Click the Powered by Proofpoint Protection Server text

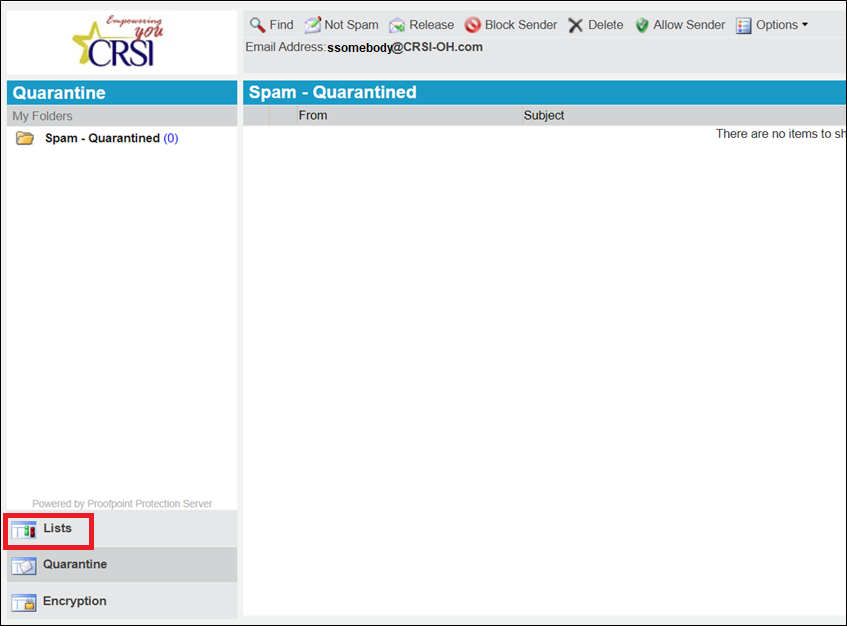pyautogui.click(x=122, y=504)
